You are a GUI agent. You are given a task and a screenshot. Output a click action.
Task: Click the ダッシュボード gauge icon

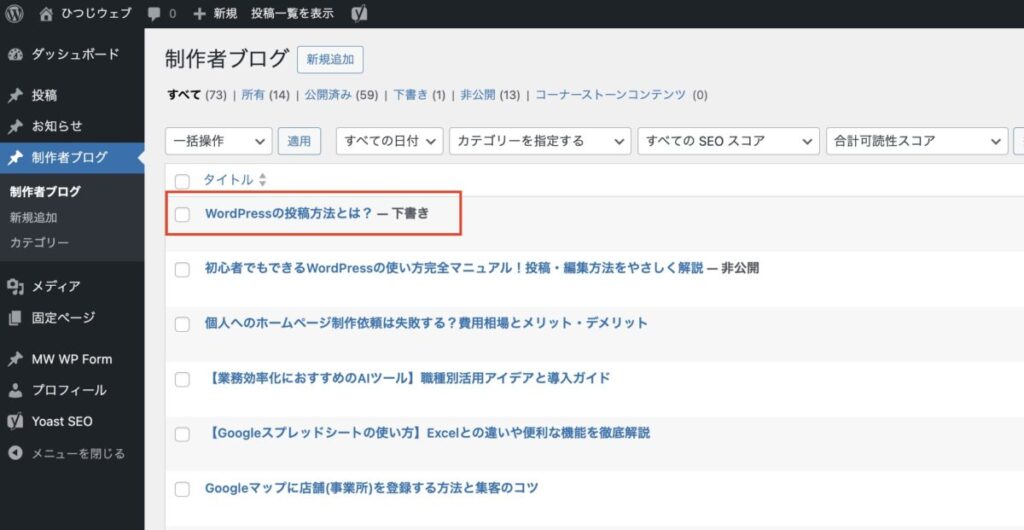pos(16,54)
